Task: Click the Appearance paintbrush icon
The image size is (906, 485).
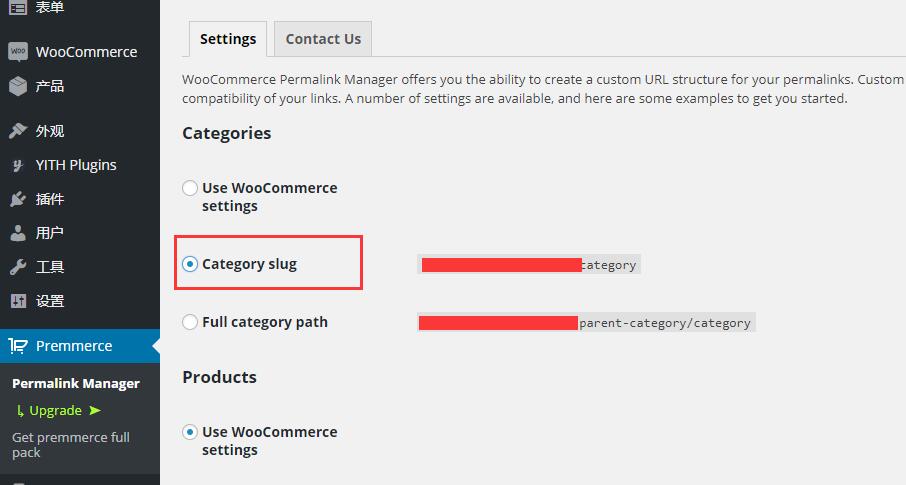Action: coord(18,131)
